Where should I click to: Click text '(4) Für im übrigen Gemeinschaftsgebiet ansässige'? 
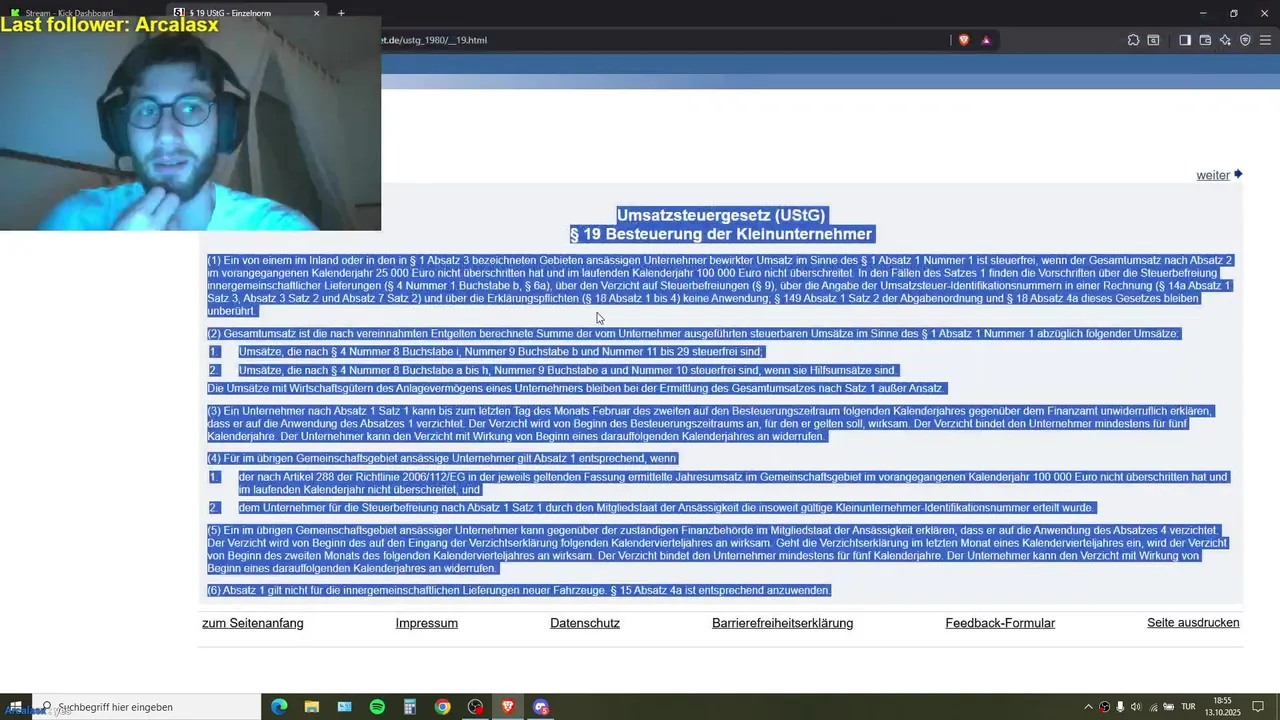click(x=443, y=458)
